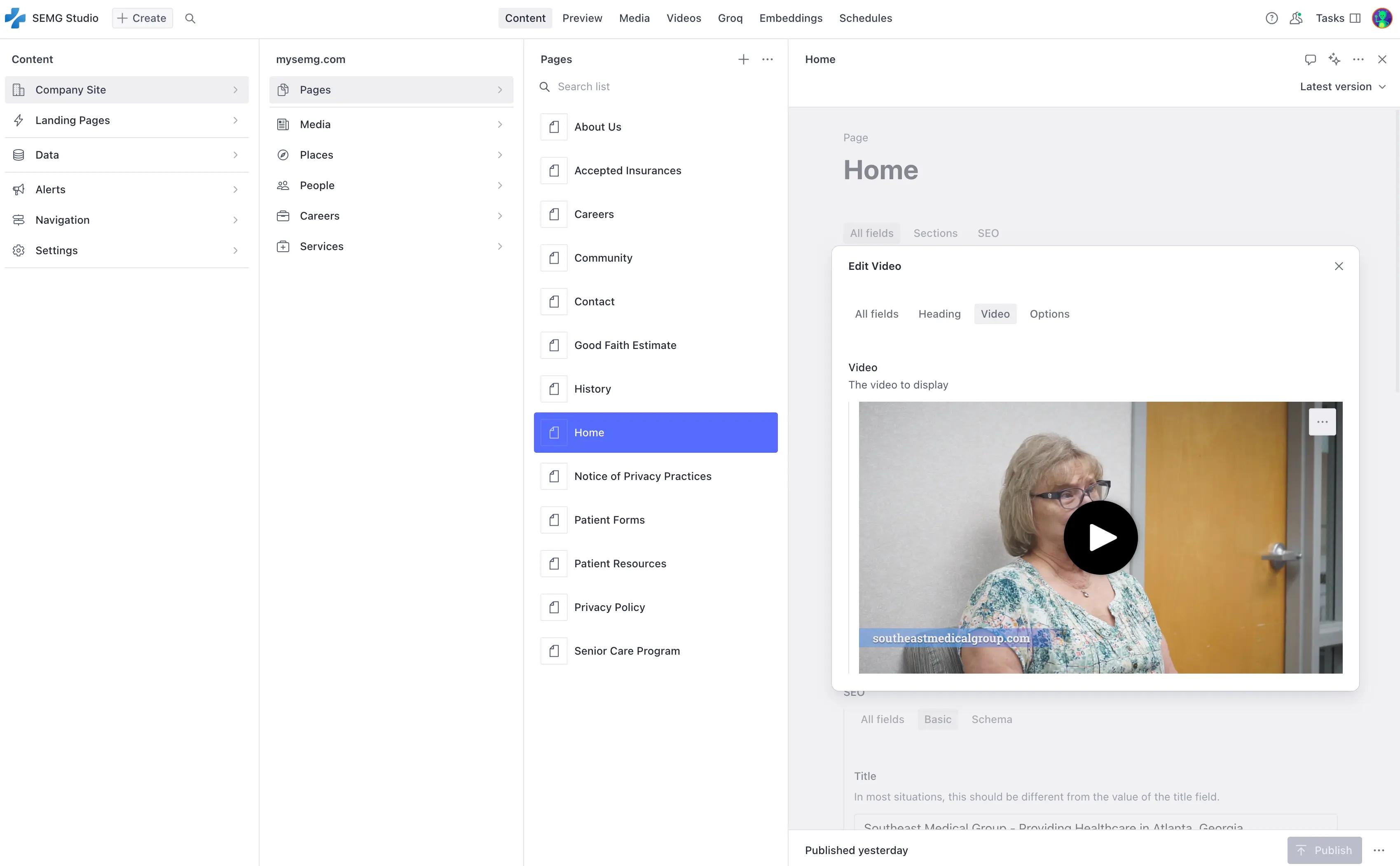This screenshot has height=866, width=1400.
Task: Open the help question mark icon
Action: click(x=1271, y=18)
